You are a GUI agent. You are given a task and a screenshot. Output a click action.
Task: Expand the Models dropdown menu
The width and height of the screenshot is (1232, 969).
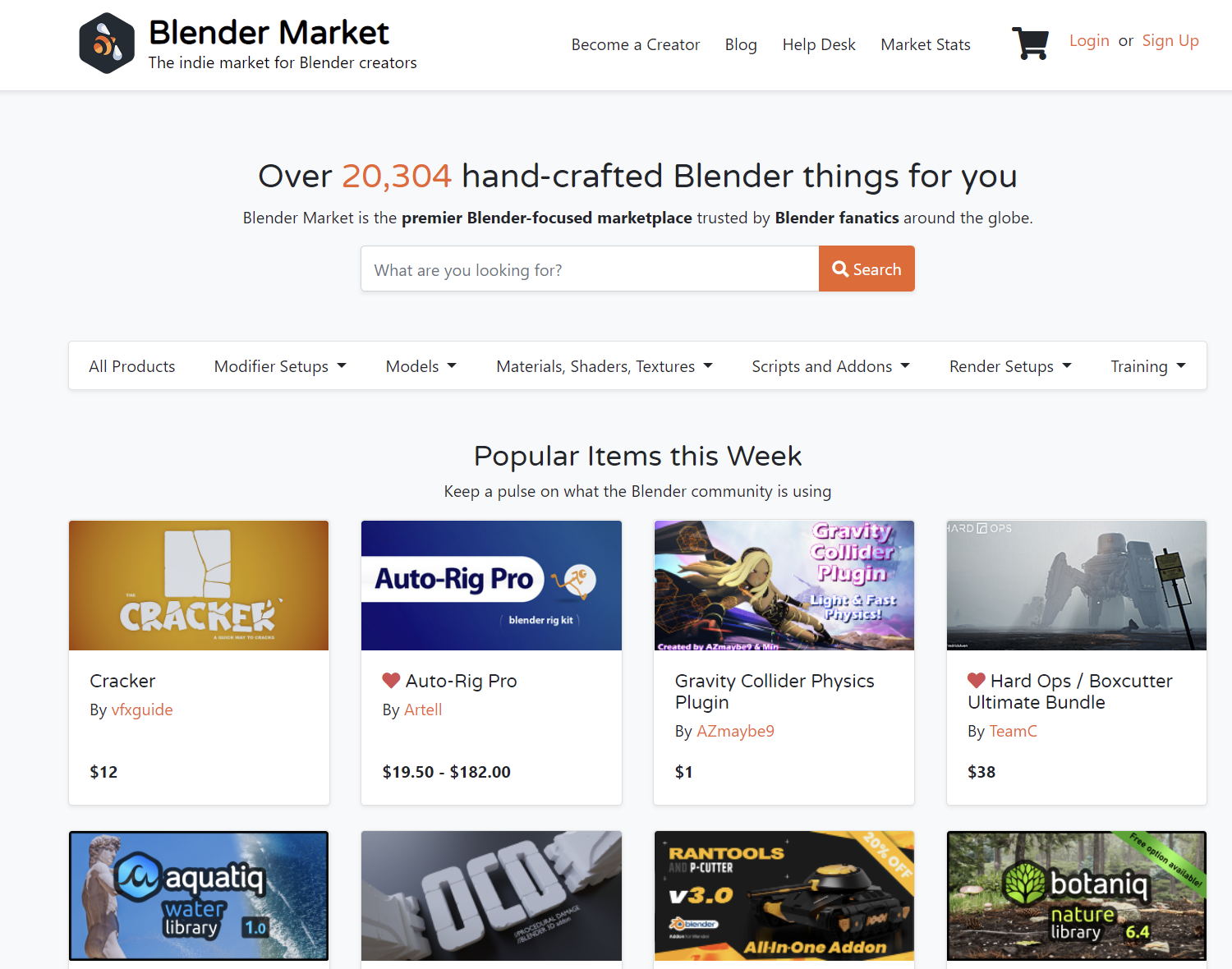(x=421, y=366)
